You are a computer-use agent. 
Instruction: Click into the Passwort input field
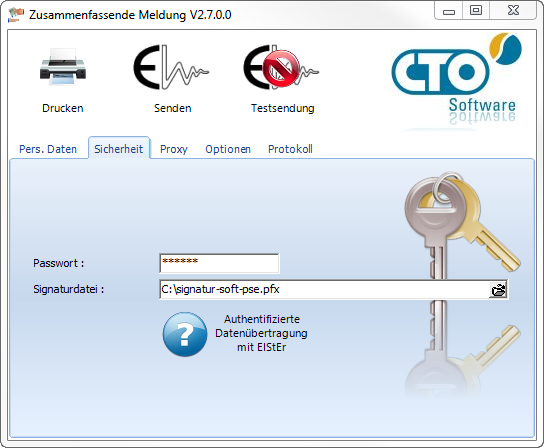point(219,263)
